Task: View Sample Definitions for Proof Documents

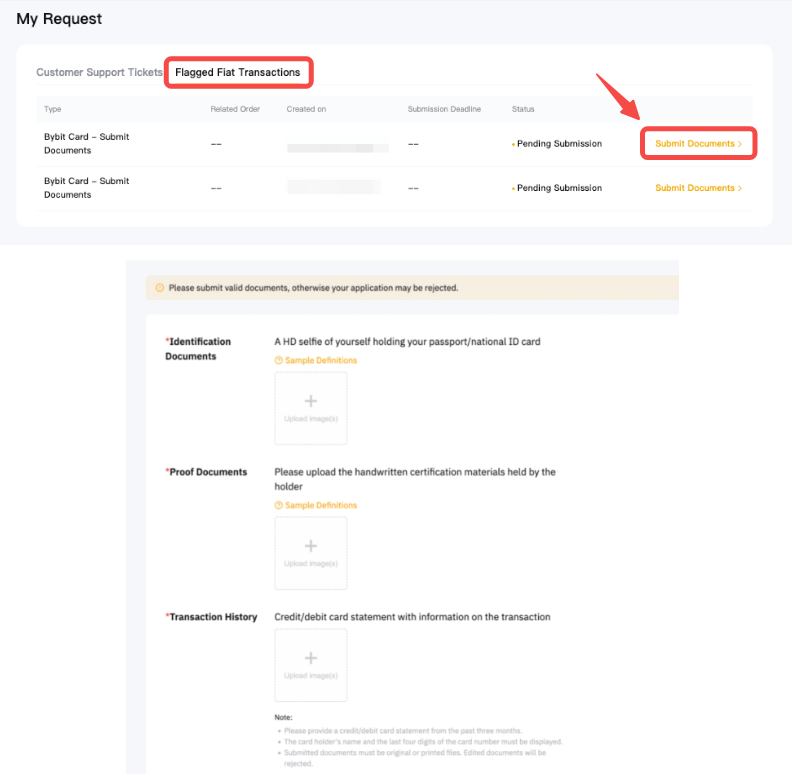Action: pyautogui.click(x=320, y=505)
